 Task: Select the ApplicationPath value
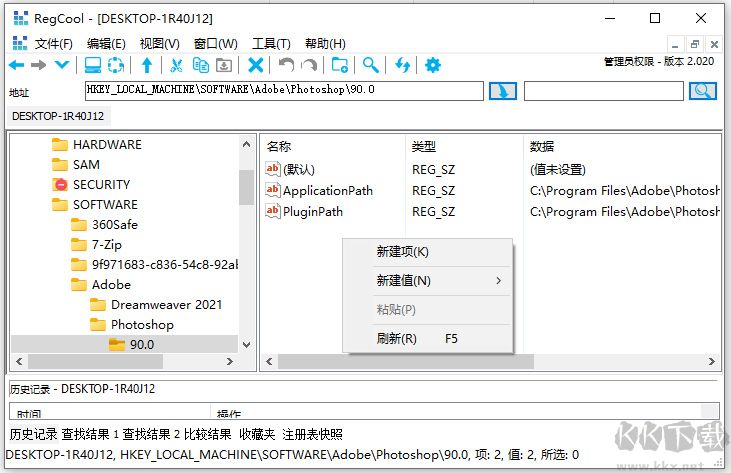(x=327, y=191)
